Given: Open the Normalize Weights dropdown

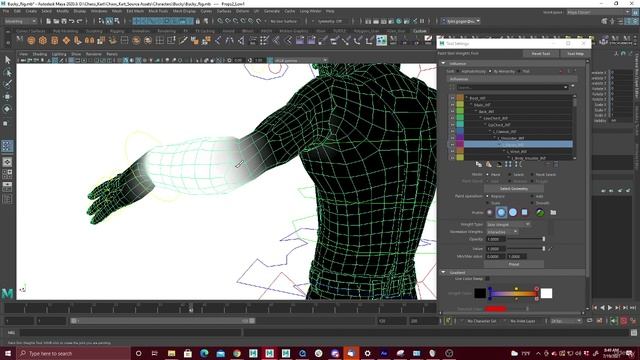Looking at the screenshot, I should 502,232.
